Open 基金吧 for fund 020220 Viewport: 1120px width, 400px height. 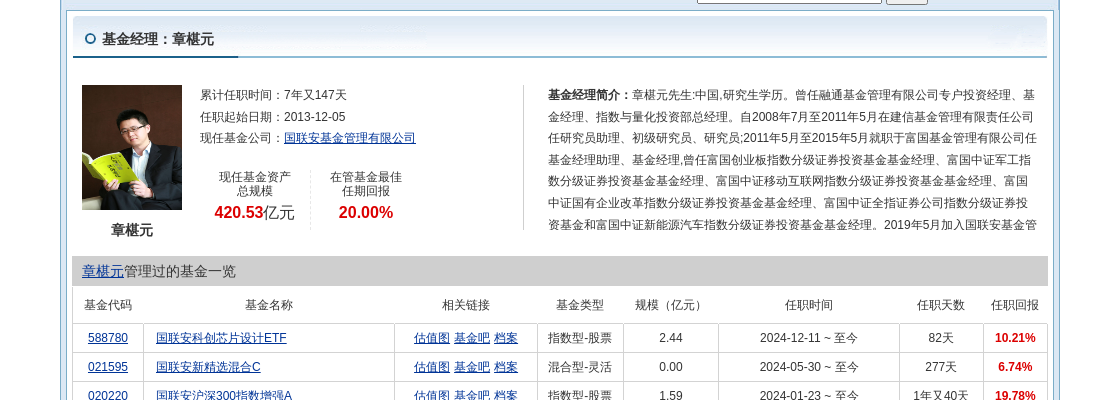(471, 395)
